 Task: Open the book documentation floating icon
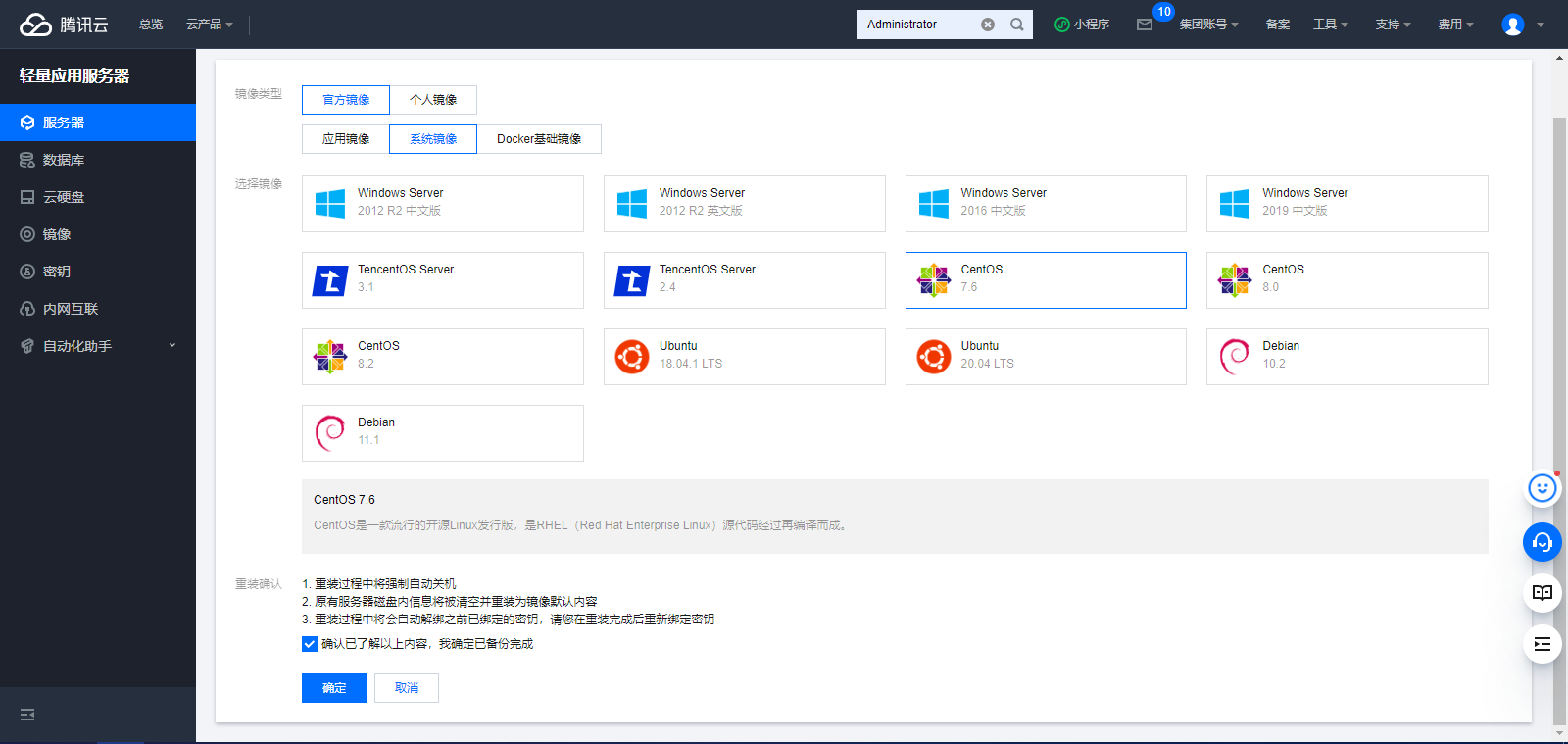point(1543,593)
